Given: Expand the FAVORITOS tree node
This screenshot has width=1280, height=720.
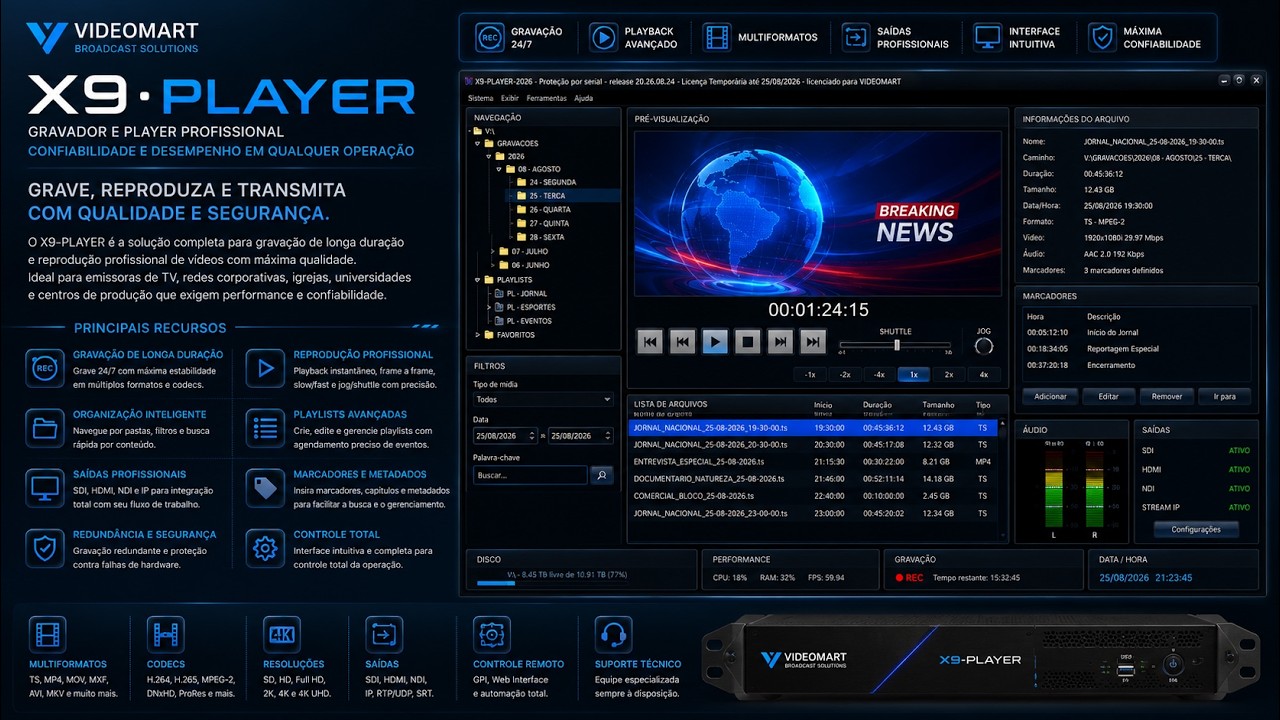Looking at the screenshot, I should click(x=478, y=335).
